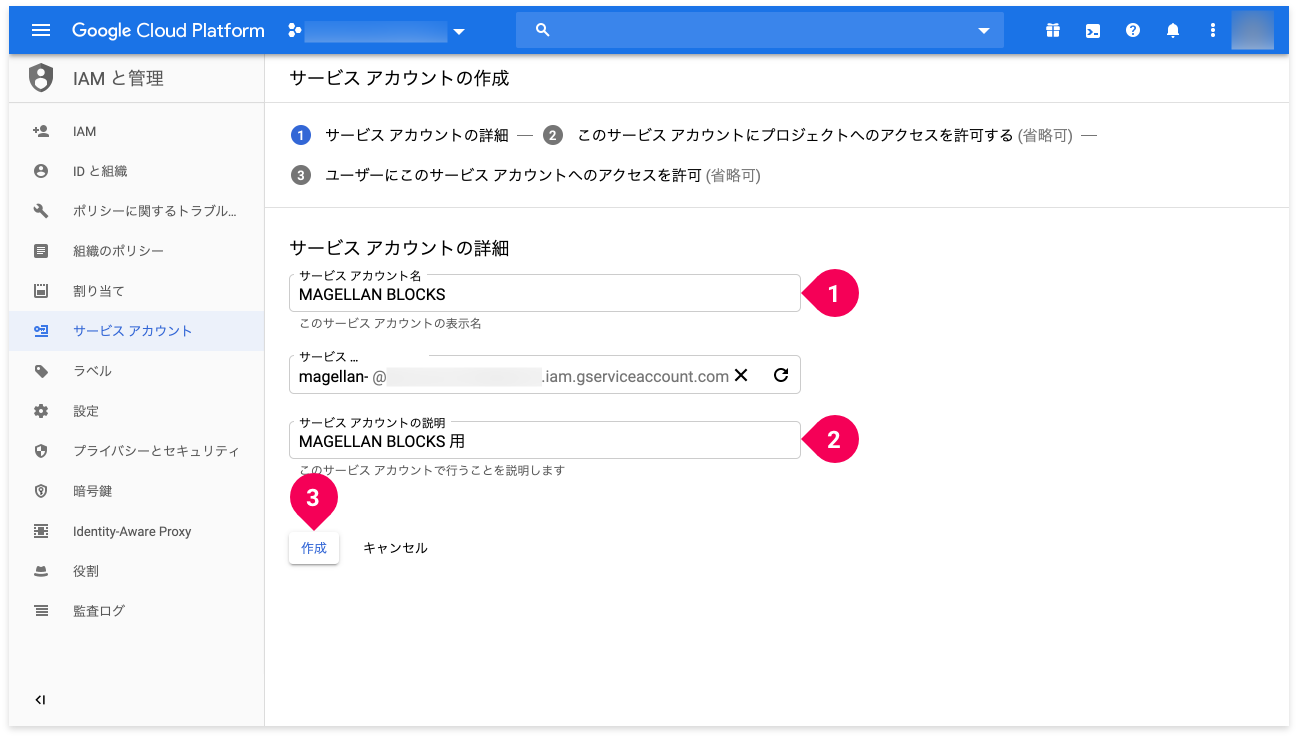
Task: Open 設定 in sidebar
Action: 137,411
